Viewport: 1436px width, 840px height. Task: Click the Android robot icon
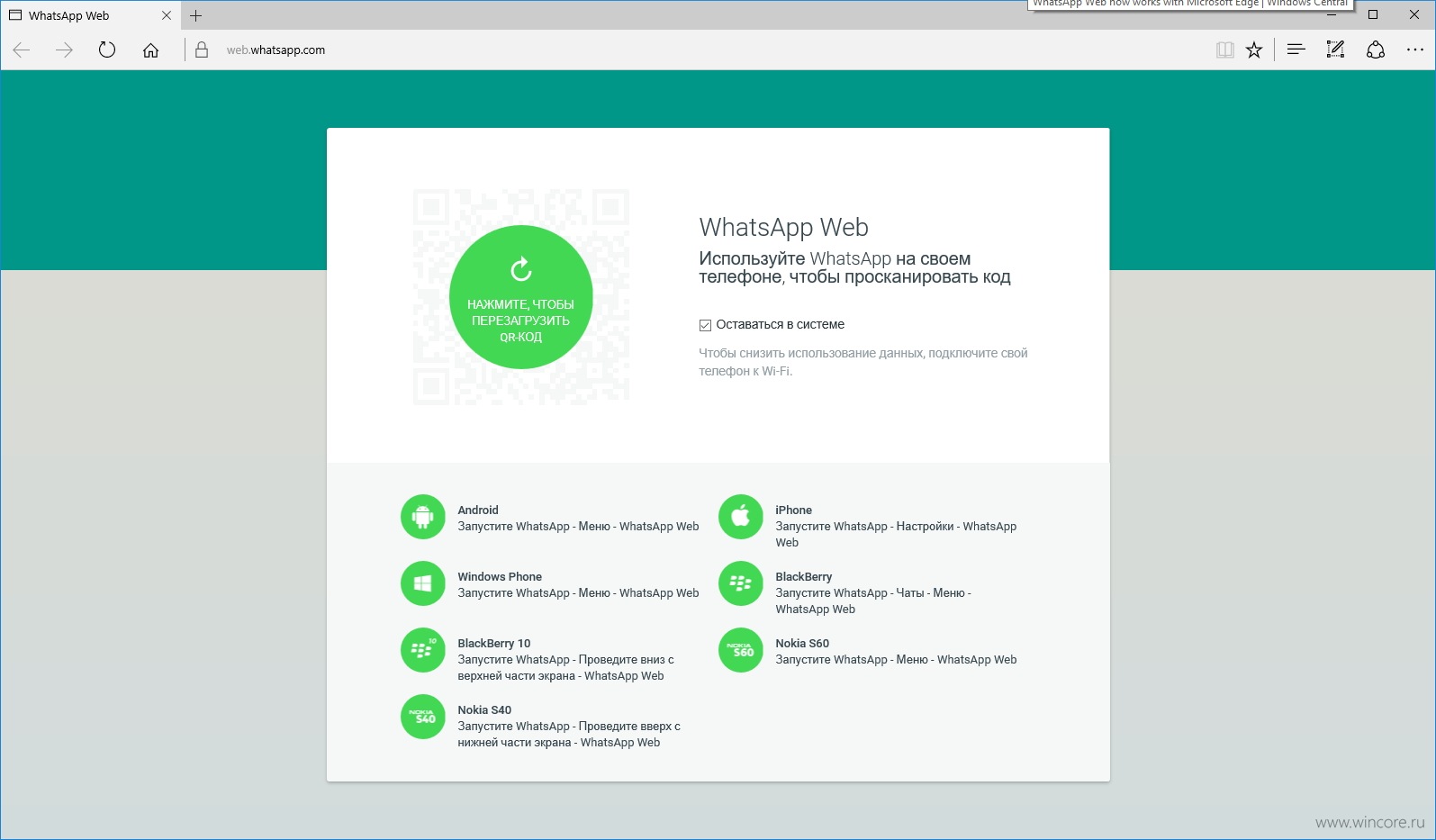point(423,517)
